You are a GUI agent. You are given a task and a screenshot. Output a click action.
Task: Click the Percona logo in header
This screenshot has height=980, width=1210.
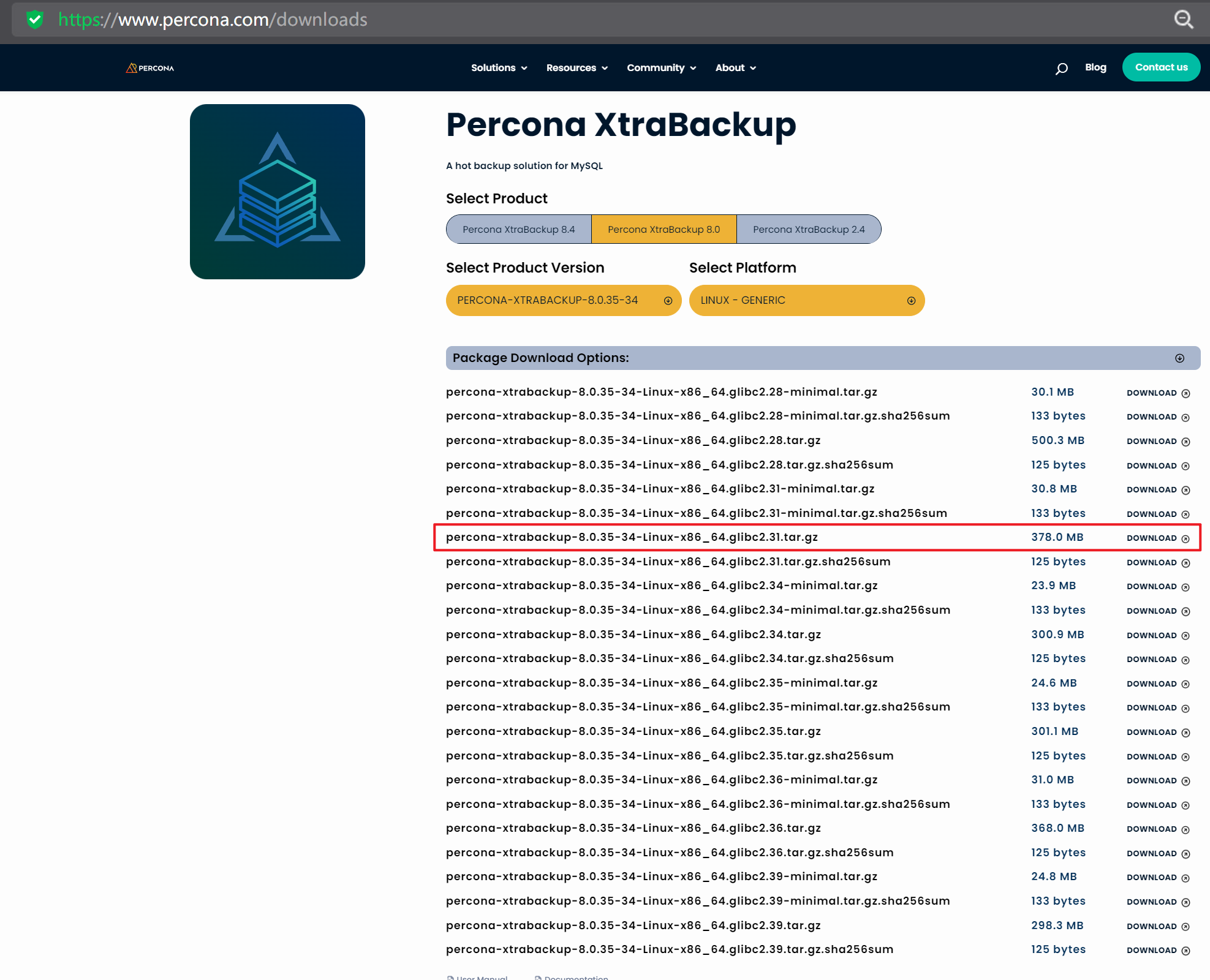(150, 68)
